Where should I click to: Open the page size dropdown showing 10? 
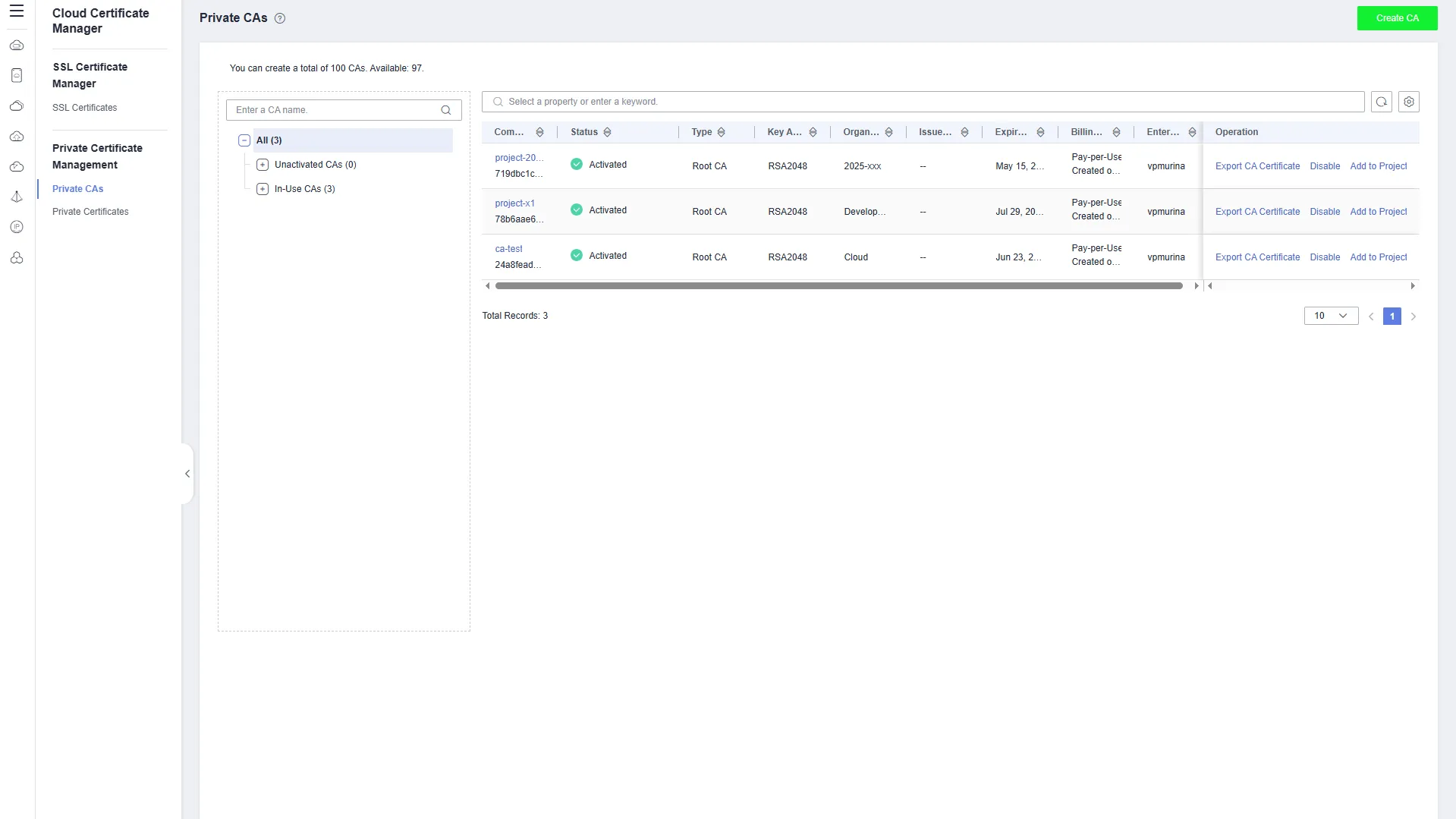coord(1331,316)
